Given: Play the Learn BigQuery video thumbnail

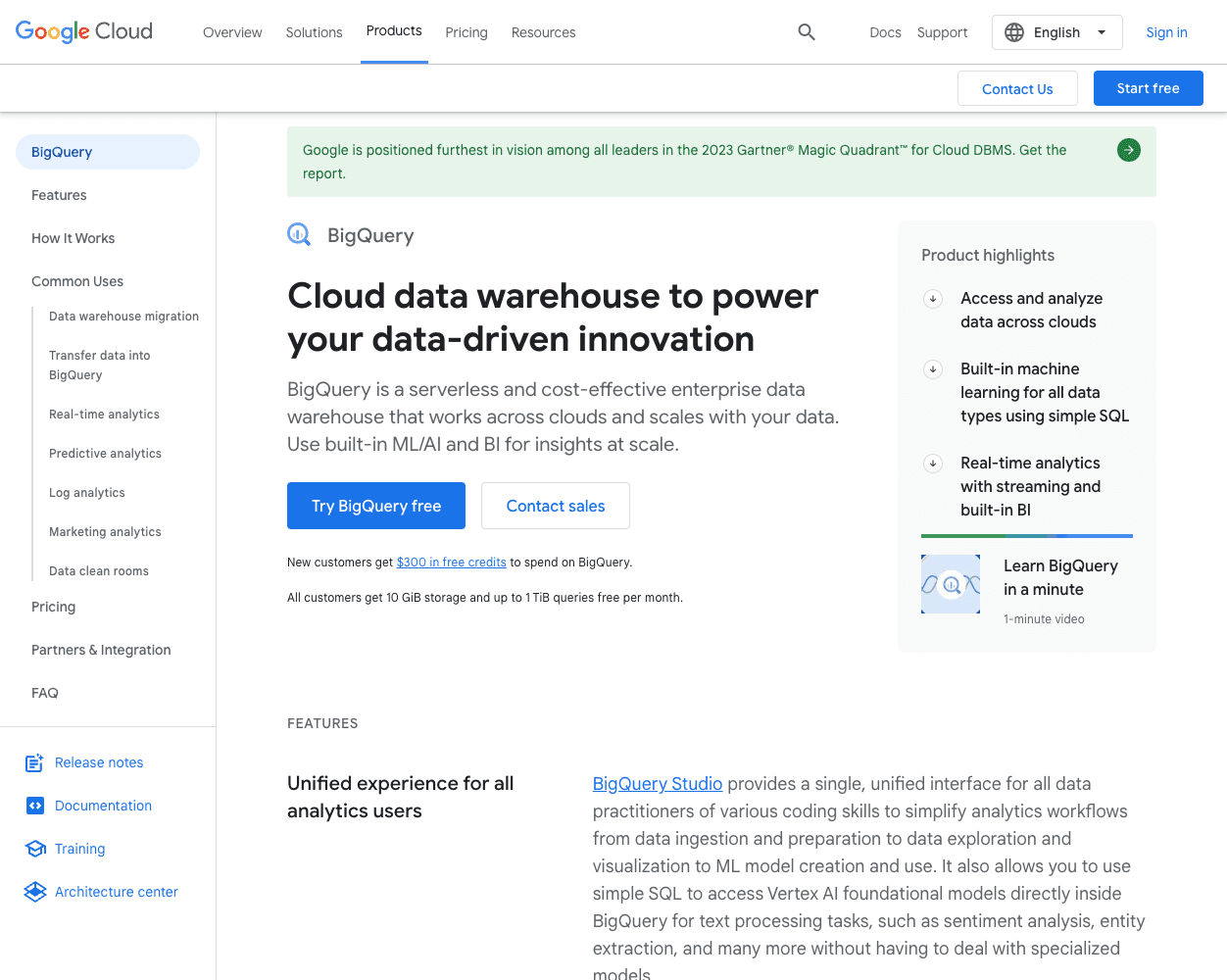Looking at the screenshot, I should coord(951,584).
